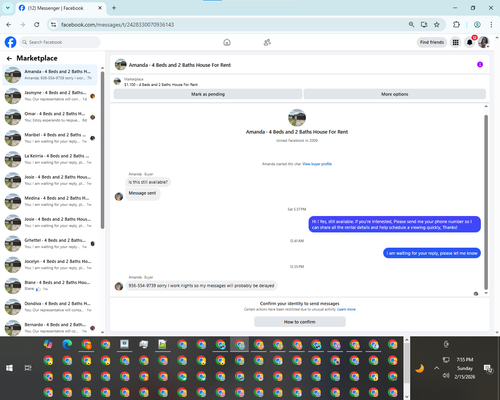Launch Microsoft Edge from the taskbar
The width and height of the screenshot is (500, 400).
[x=67, y=344]
